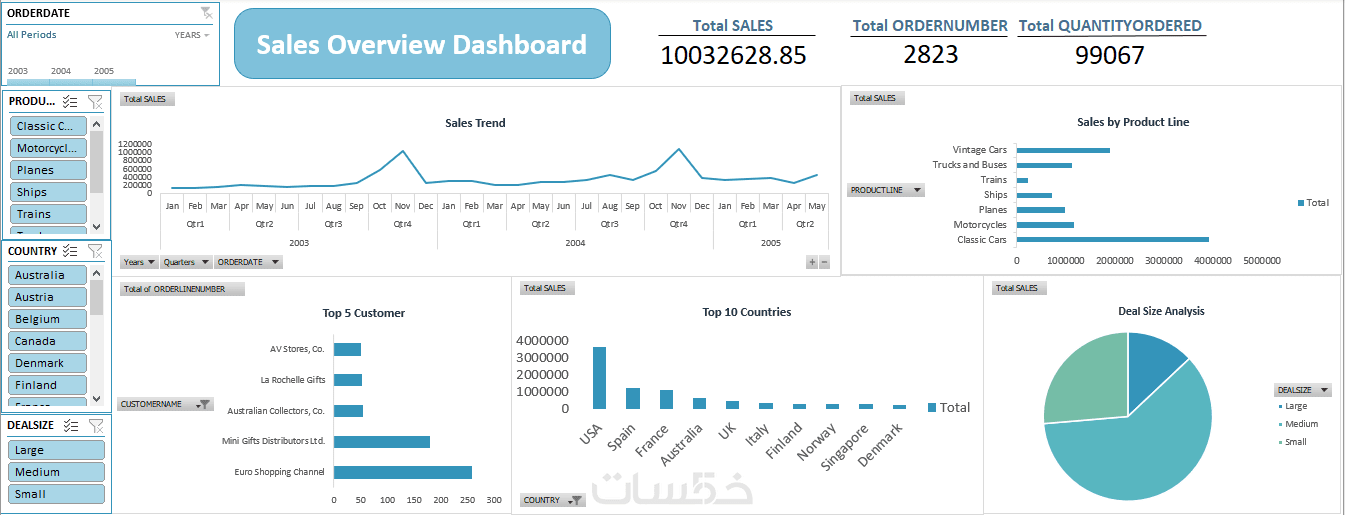
Task: Toggle Canada country filter
Action: (x=49, y=341)
